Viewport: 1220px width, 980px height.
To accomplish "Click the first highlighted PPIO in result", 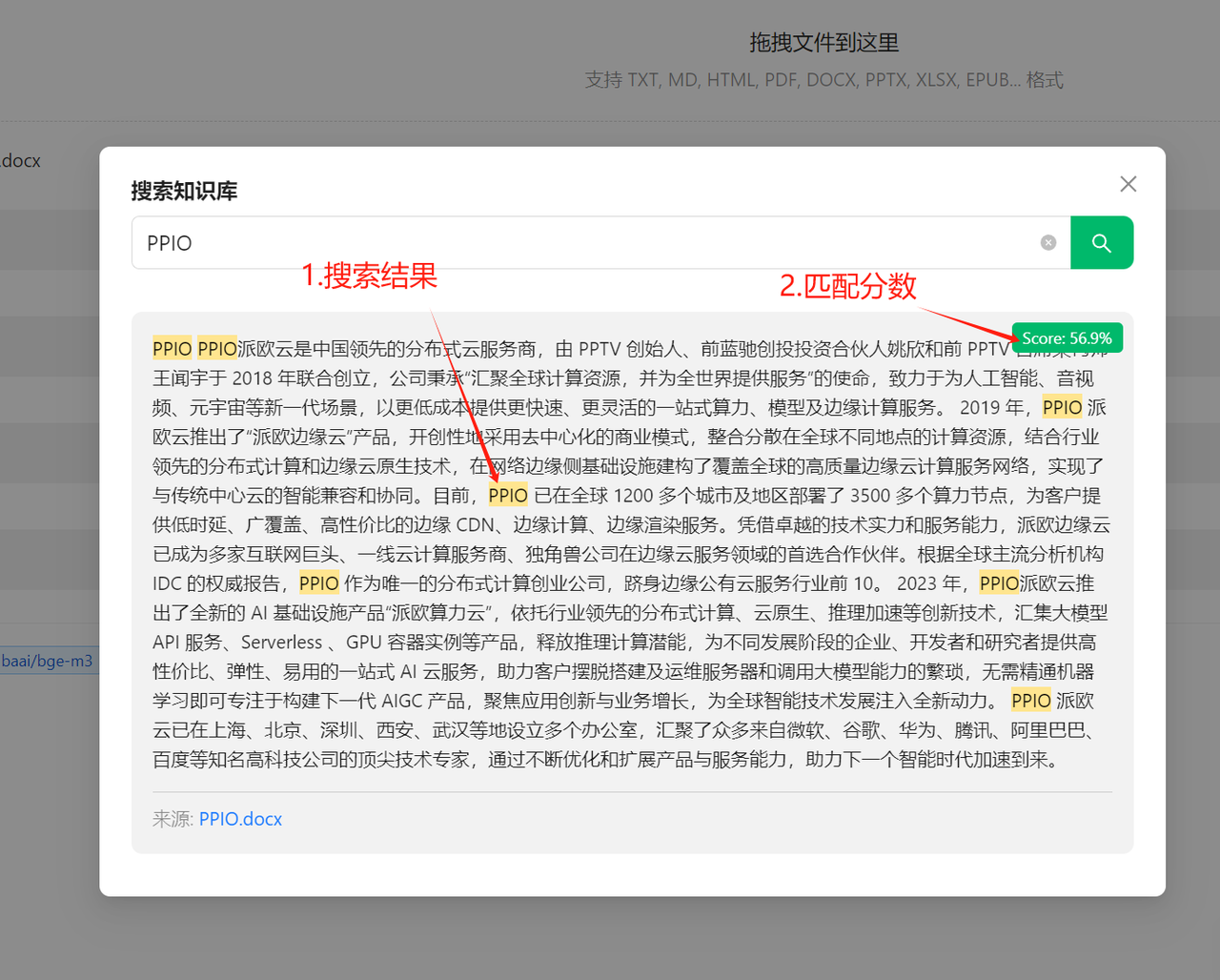I will coord(173,349).
